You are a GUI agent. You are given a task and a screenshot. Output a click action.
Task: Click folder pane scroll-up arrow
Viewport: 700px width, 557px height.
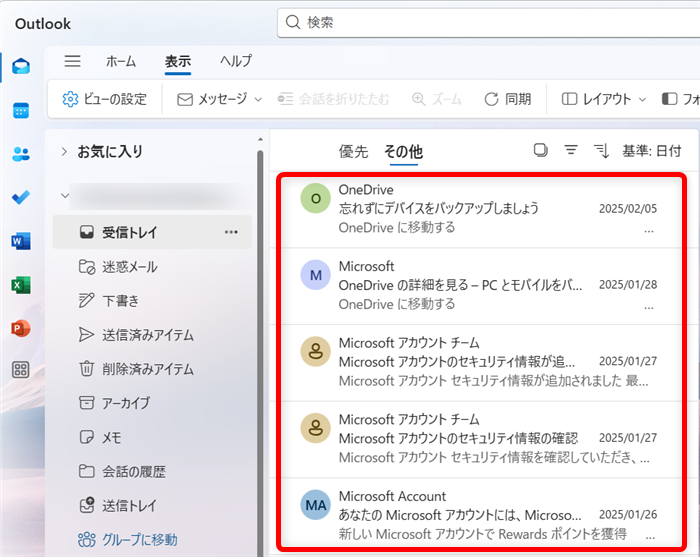click(260, 140)
